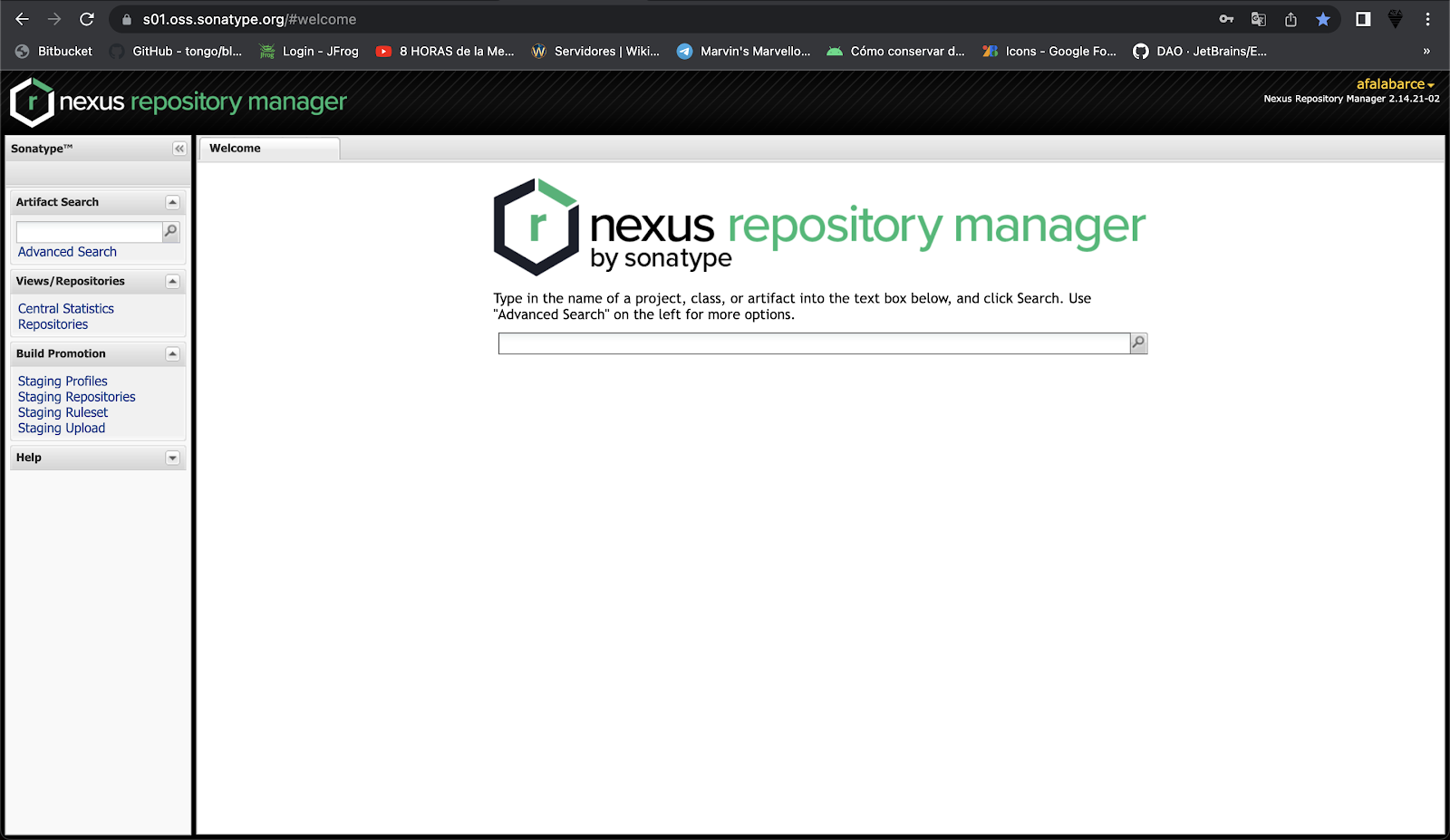This screenshot has height=840, width=1450.
Task: Open Staging Repositories
Action: coord(77,397)
